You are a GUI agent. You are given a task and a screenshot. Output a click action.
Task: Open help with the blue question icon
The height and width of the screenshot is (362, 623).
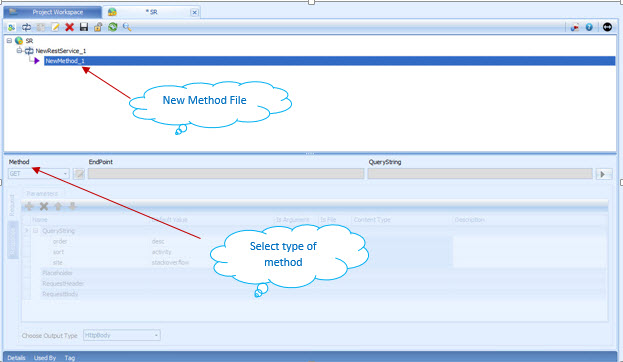click(589, 27)
